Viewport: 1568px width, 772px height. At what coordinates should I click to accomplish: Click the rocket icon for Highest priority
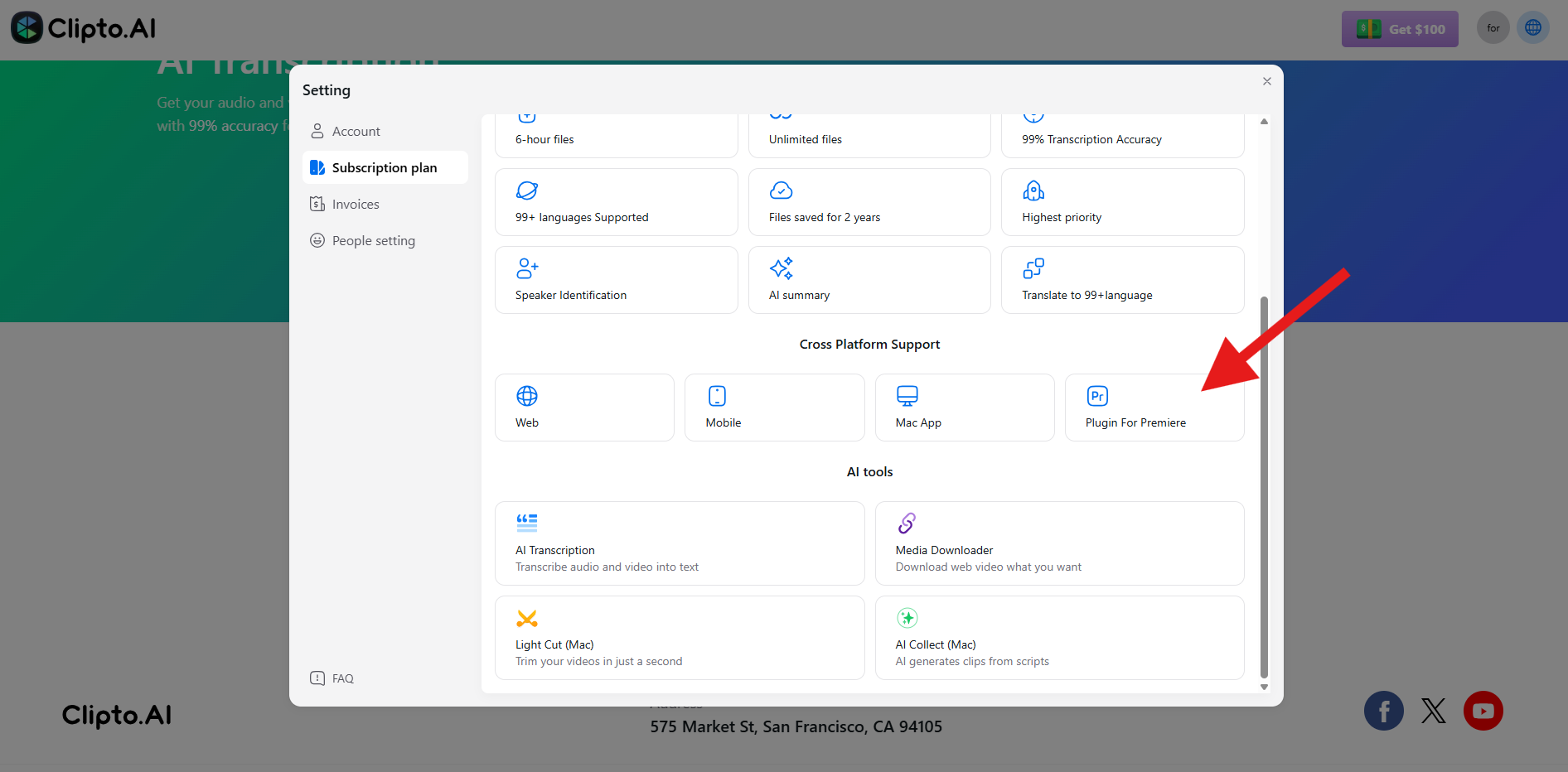1033,191
